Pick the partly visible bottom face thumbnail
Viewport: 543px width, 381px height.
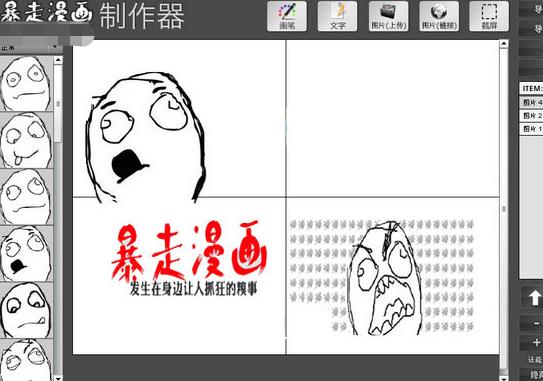pyautogui.click(x=26, y=360)
